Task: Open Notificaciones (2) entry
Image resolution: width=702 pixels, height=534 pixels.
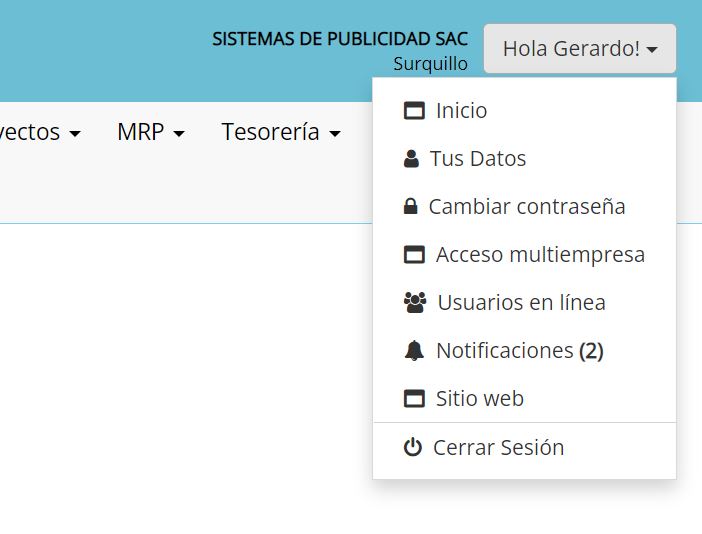Action: click(519, 351)
